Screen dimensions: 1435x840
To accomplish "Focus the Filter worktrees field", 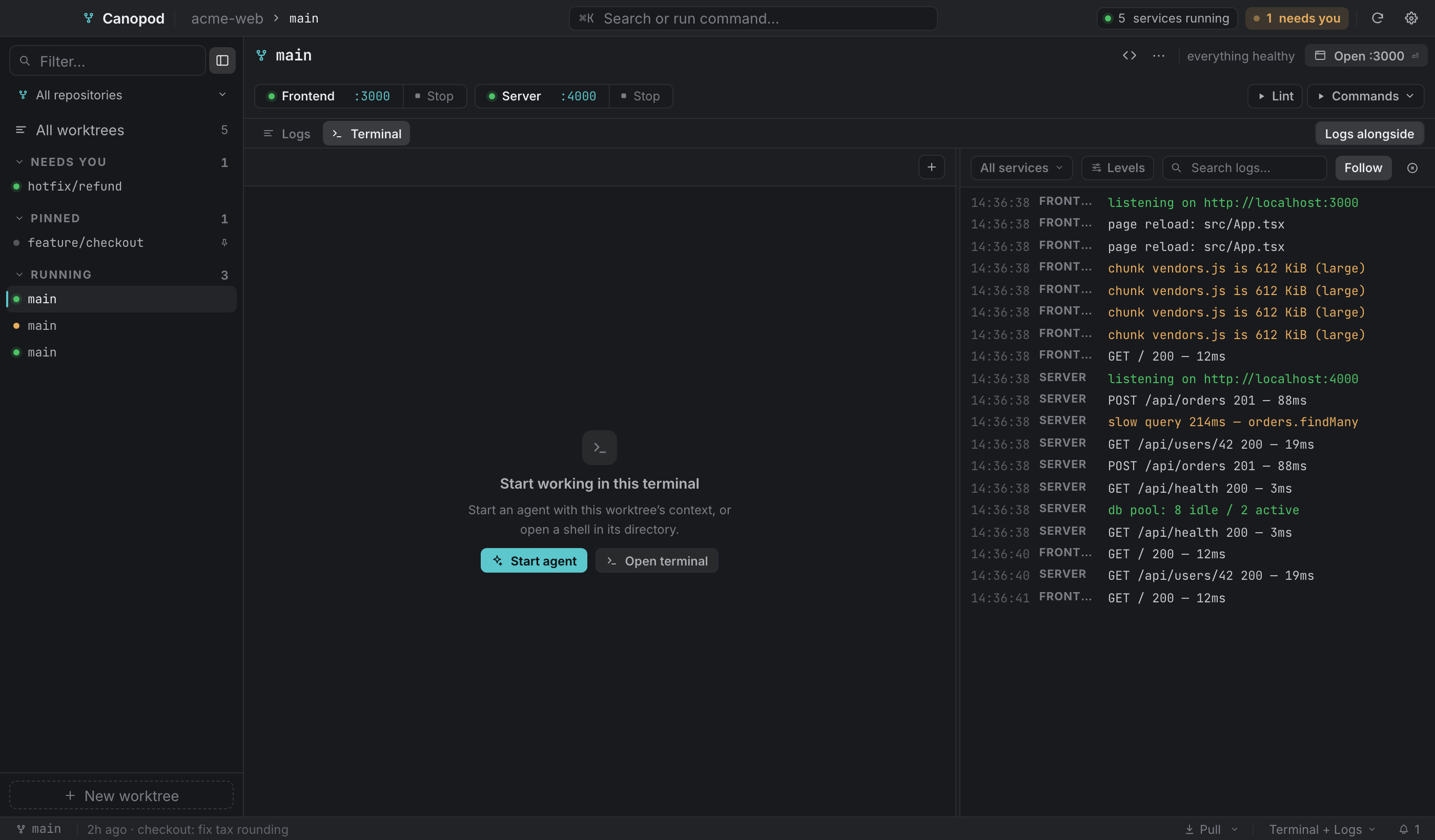I will pos(108,60).
